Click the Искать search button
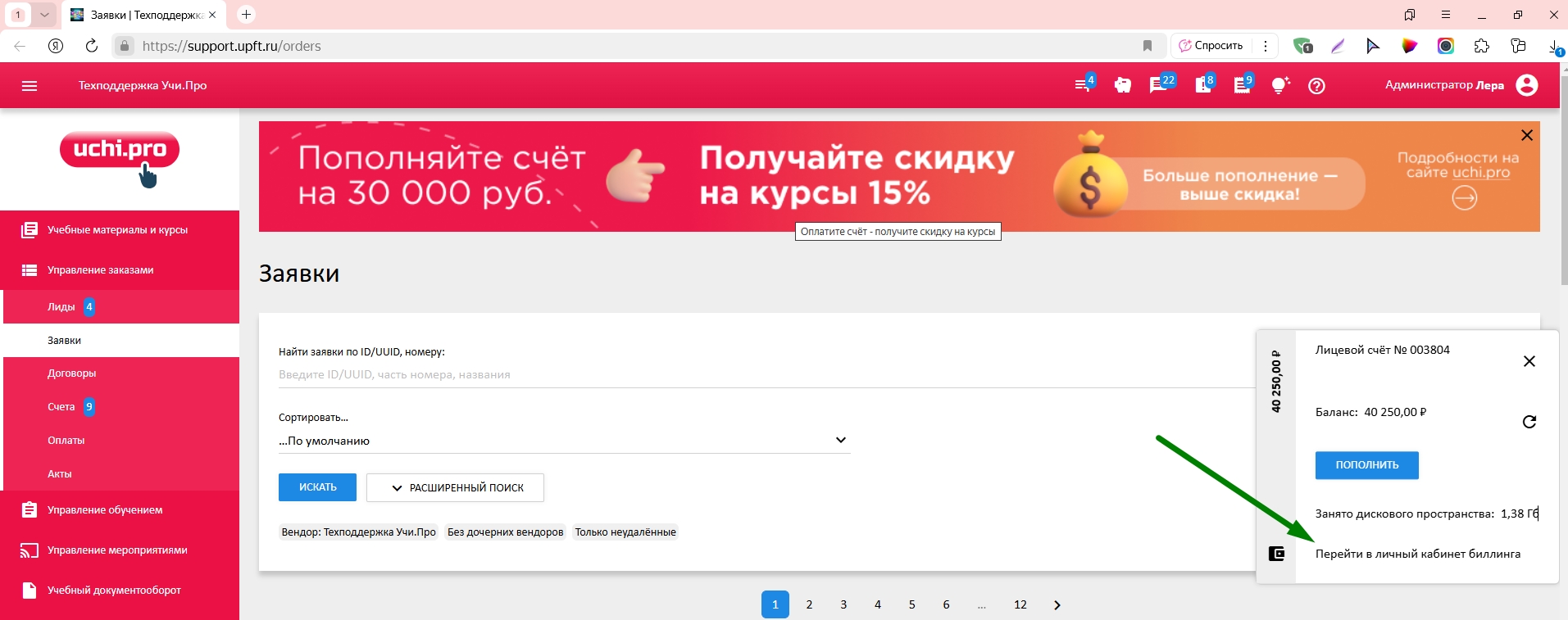Screen dimensions: 1568x620 [x=317, y=487]
